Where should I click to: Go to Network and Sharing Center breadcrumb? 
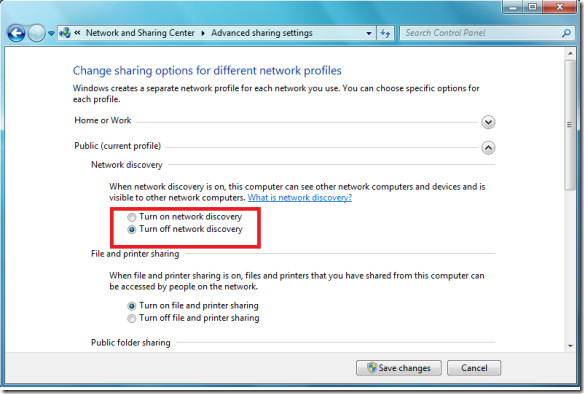(140, 33)
